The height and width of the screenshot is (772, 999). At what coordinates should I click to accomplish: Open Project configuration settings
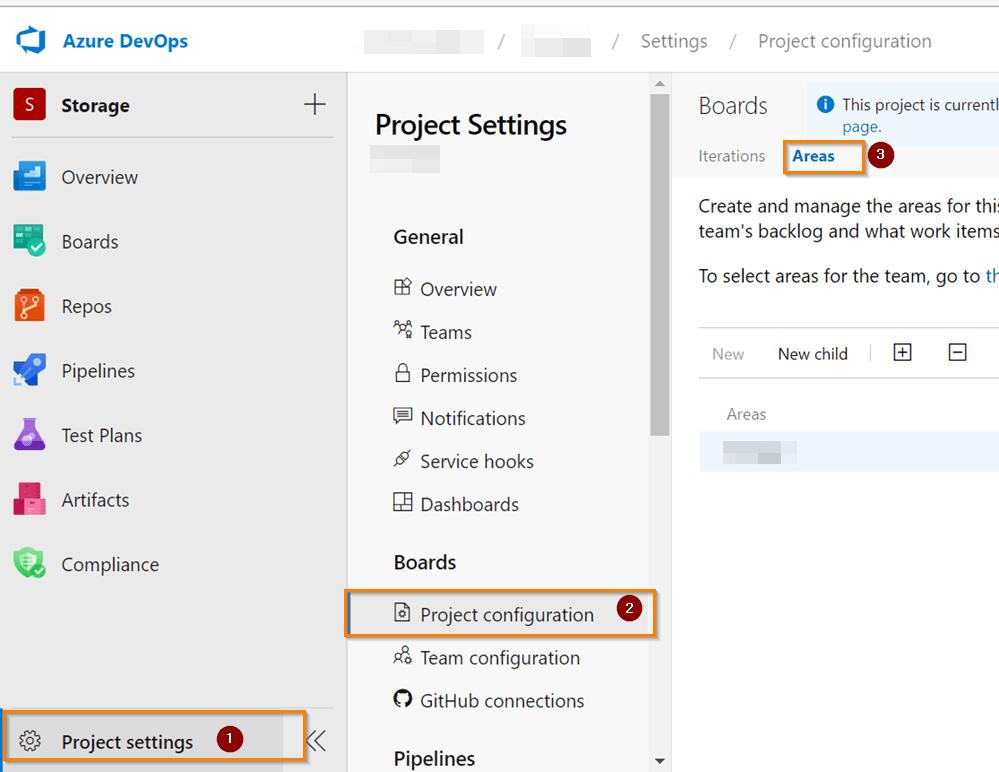tap(506, 615)
